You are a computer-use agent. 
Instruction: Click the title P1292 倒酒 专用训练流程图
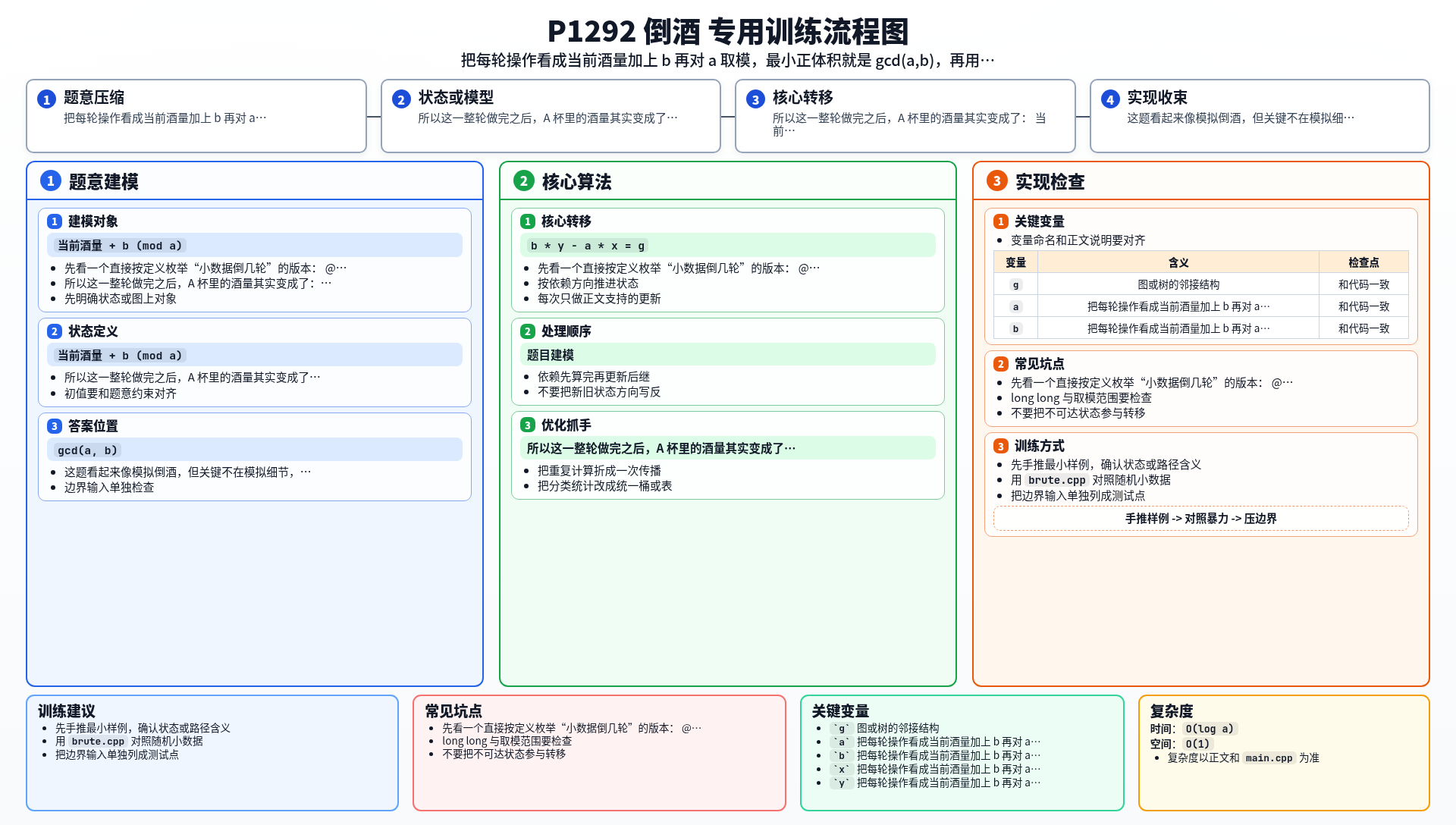728,32
